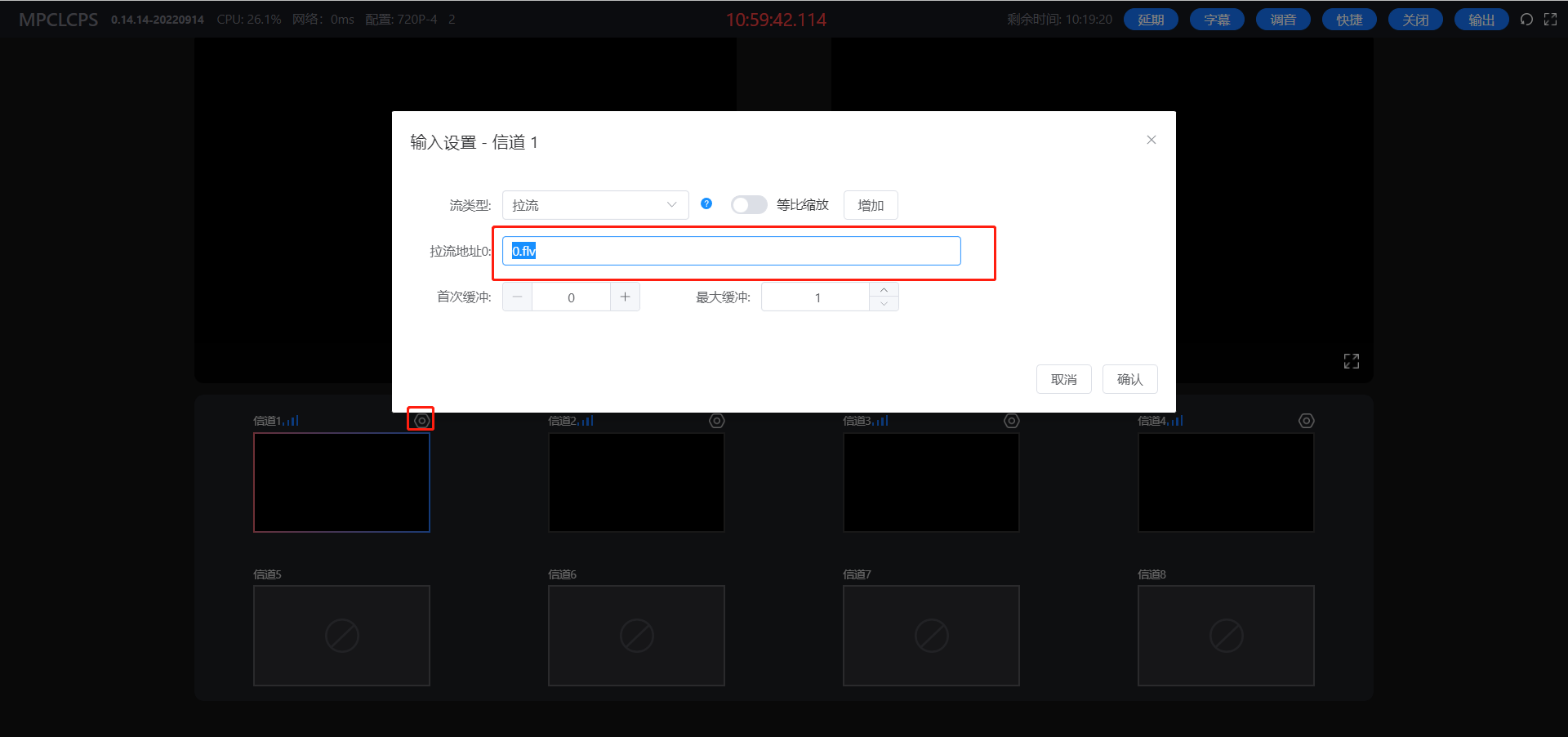Toggle fullscreen icon in top right corner
Image resolution: width=1568 pixels, height=737 pixels.
click(x=1550, y=20)
